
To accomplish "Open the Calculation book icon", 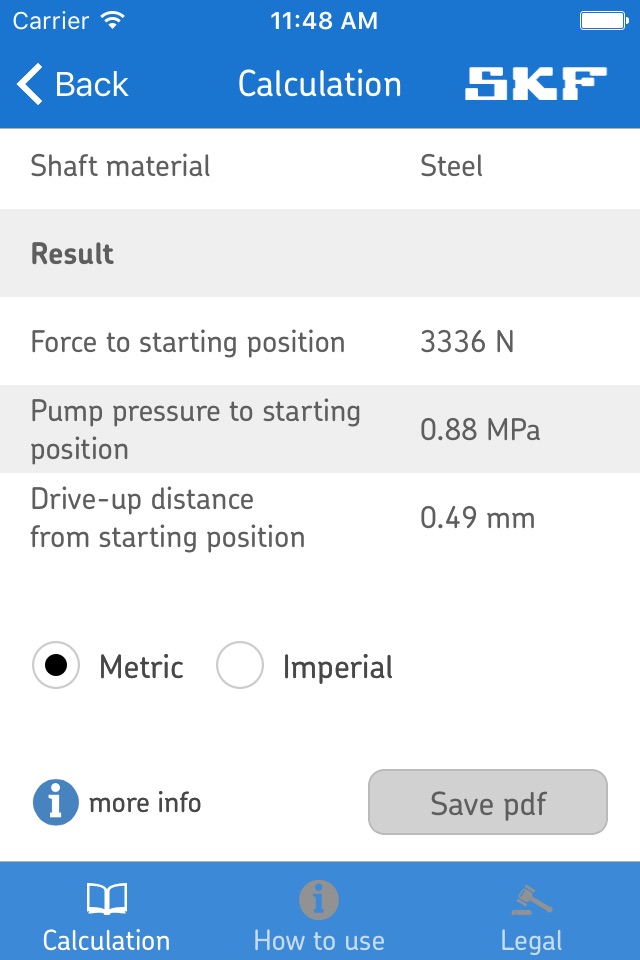I will [107, 899].
